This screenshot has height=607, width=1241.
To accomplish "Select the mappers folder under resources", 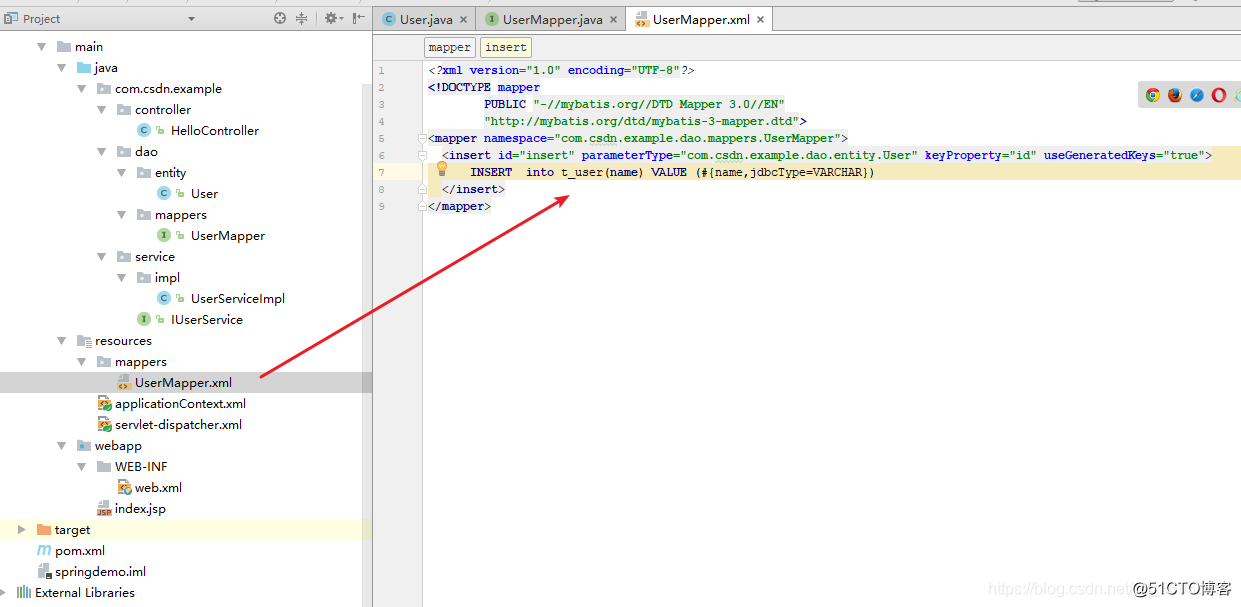I will [x=141, y=362].
